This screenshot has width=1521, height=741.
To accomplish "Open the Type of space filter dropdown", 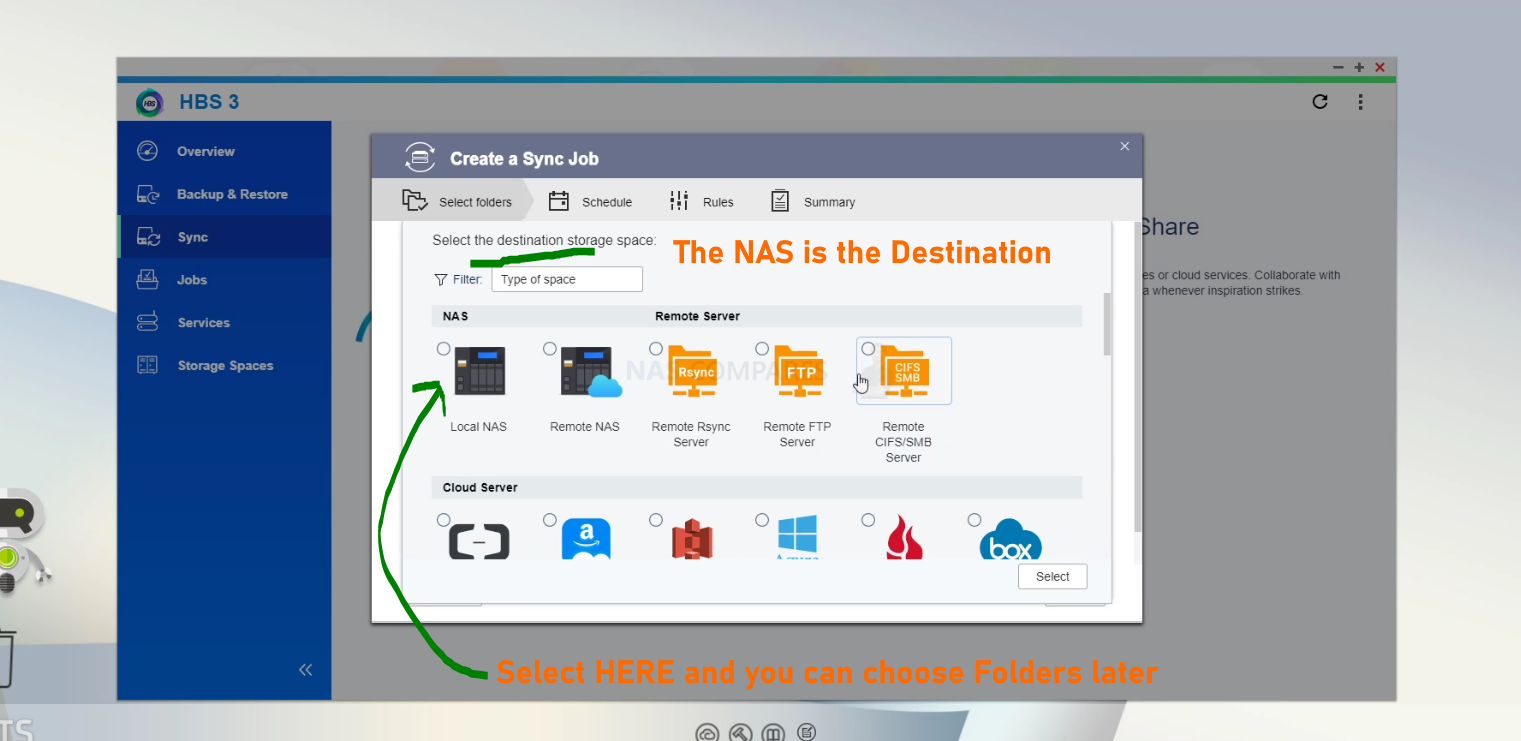I will (x=567, y=279).
